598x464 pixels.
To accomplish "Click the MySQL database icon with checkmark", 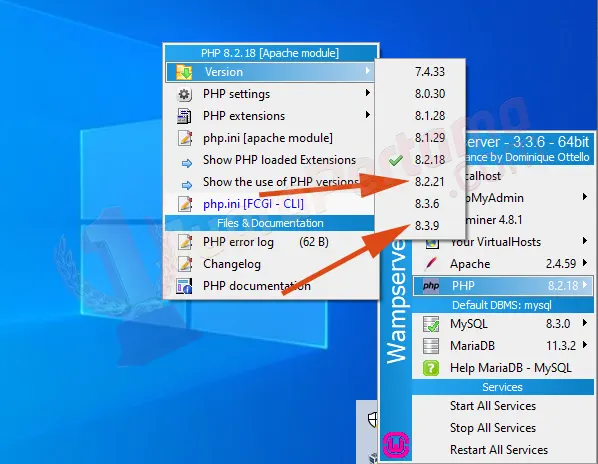I will pos(431,324).
